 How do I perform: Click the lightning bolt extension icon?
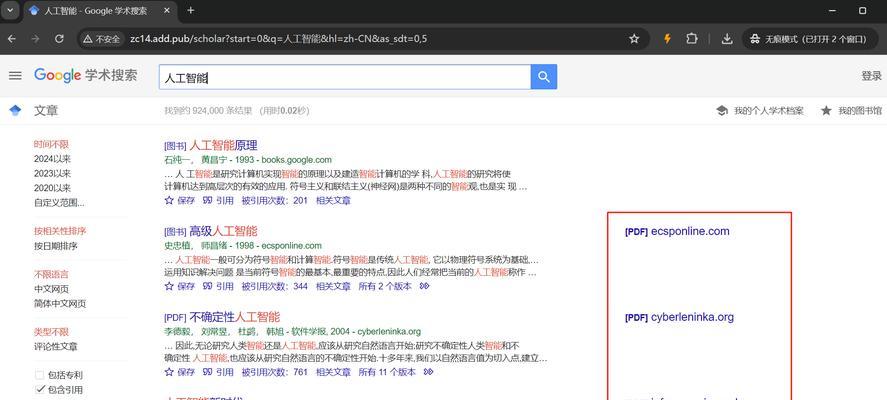[668, 38]
